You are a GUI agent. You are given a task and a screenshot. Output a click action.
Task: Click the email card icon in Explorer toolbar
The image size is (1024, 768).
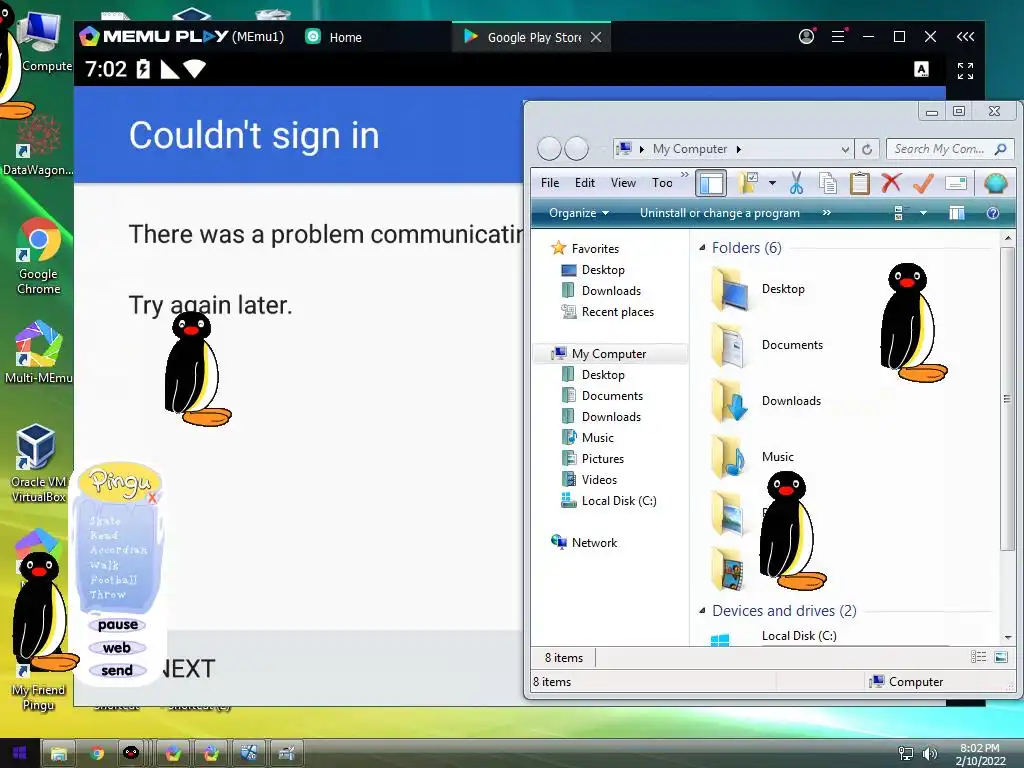click(x=955, y=184)
